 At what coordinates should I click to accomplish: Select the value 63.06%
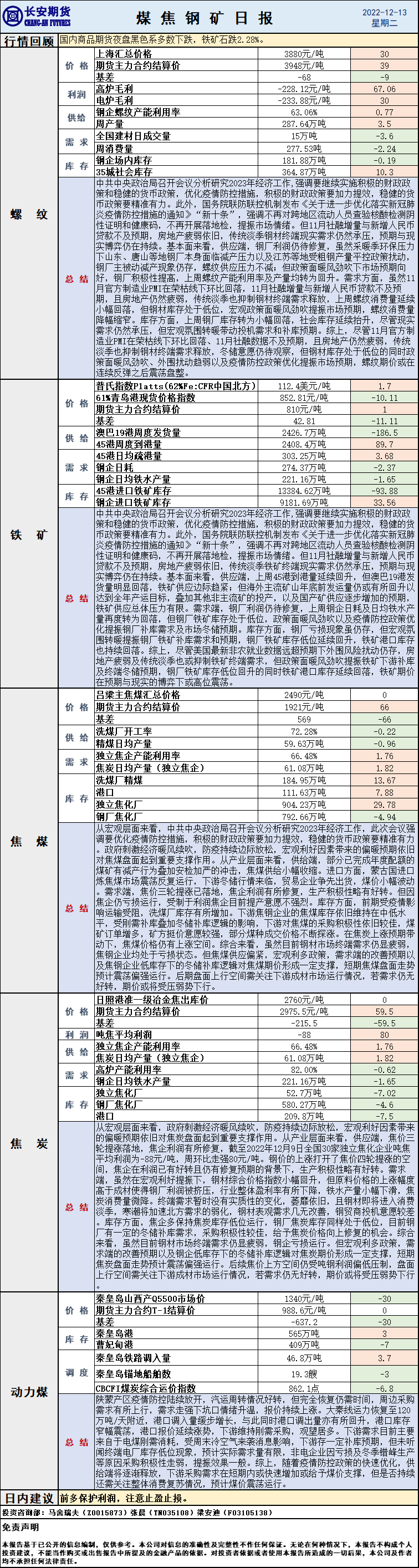[x=304, y=113]
